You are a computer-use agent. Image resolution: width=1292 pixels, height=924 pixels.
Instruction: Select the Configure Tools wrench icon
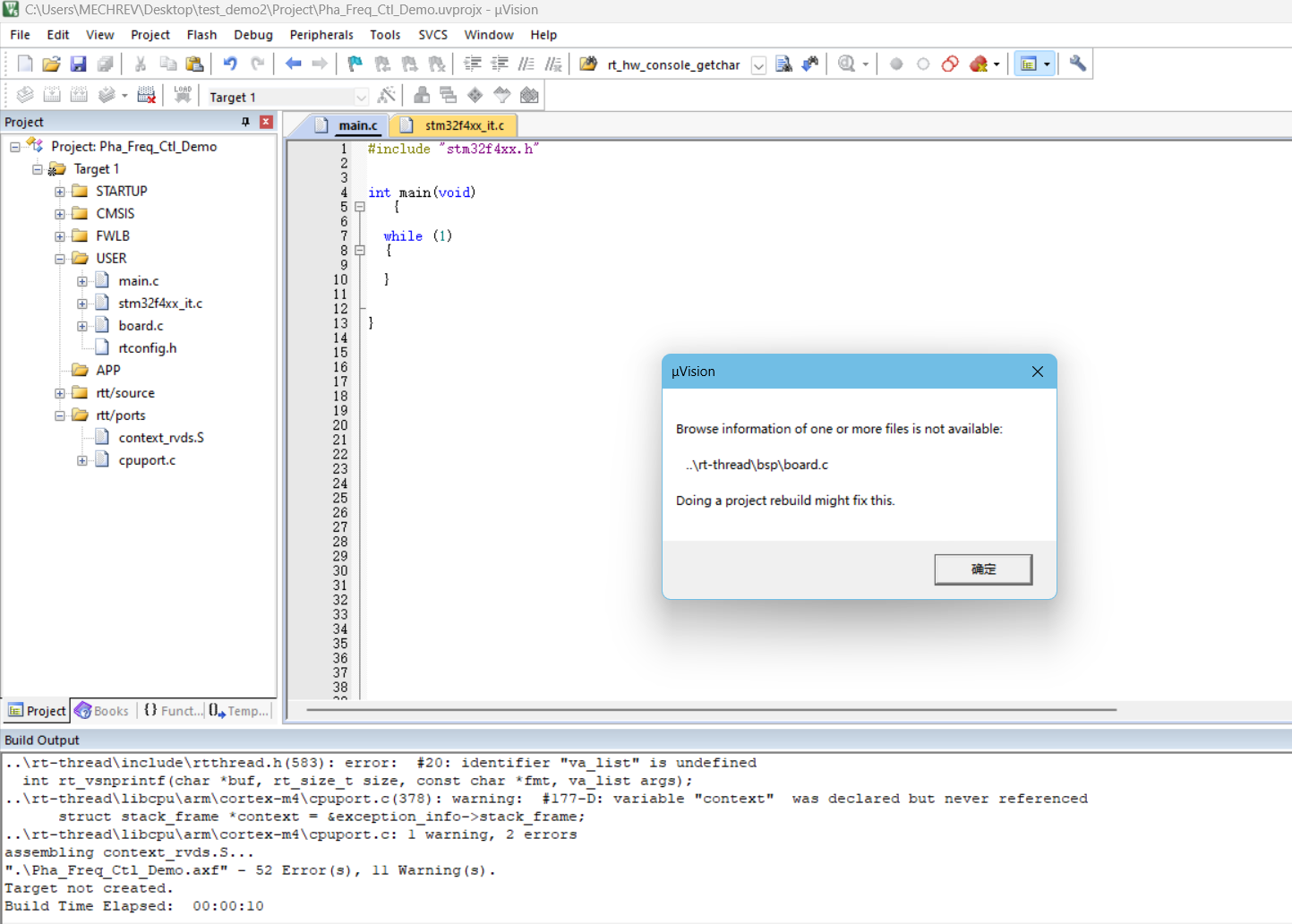(x=1077, y=64)
